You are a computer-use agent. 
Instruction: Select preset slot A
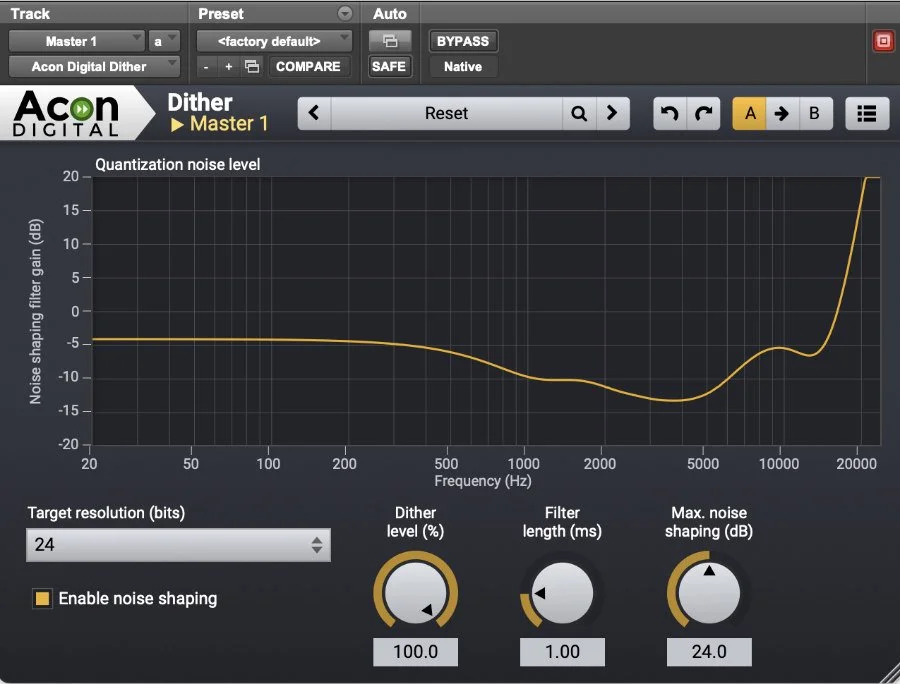click(x=750, y=113)
